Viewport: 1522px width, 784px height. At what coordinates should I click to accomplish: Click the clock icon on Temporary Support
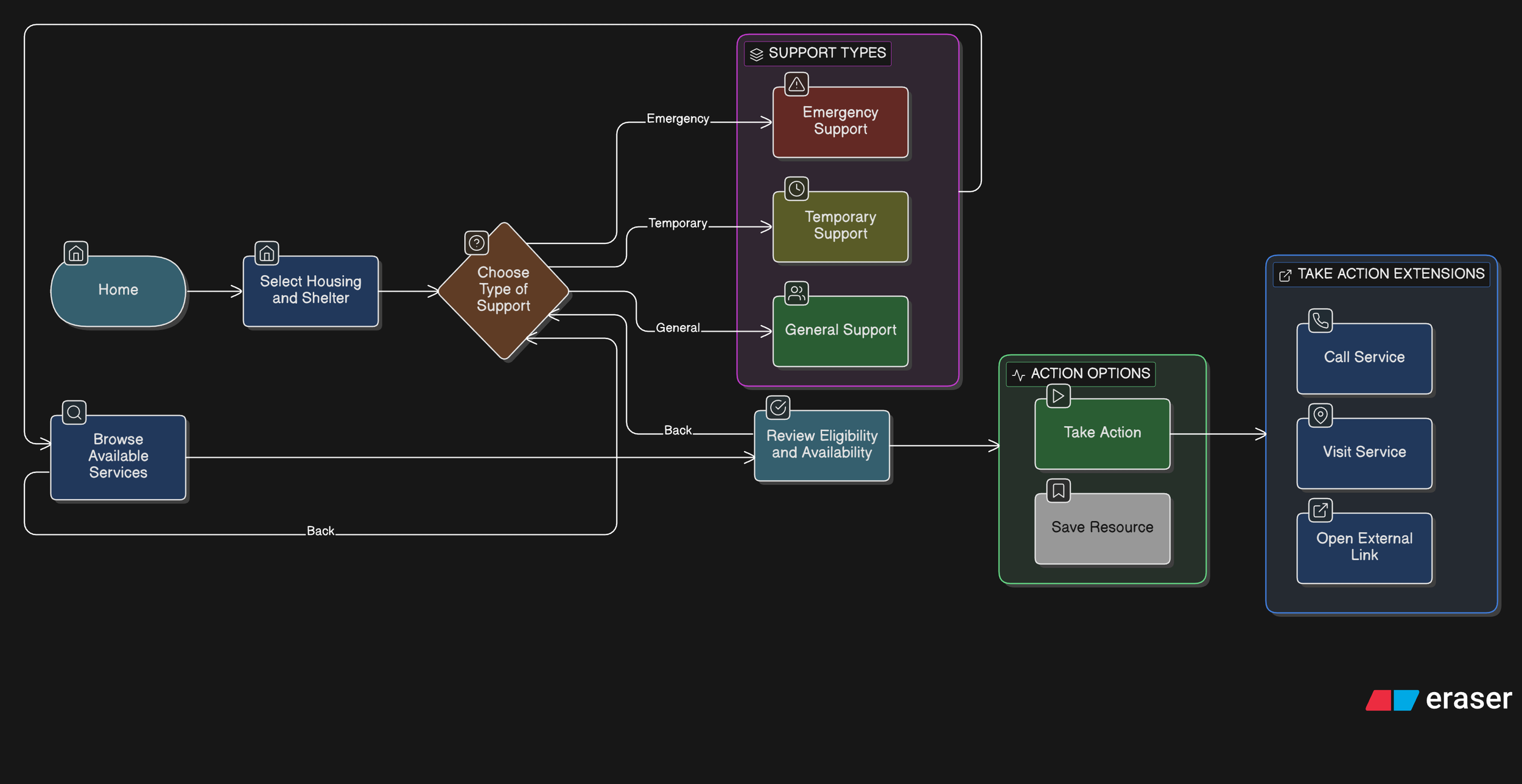tap(796, 189)
